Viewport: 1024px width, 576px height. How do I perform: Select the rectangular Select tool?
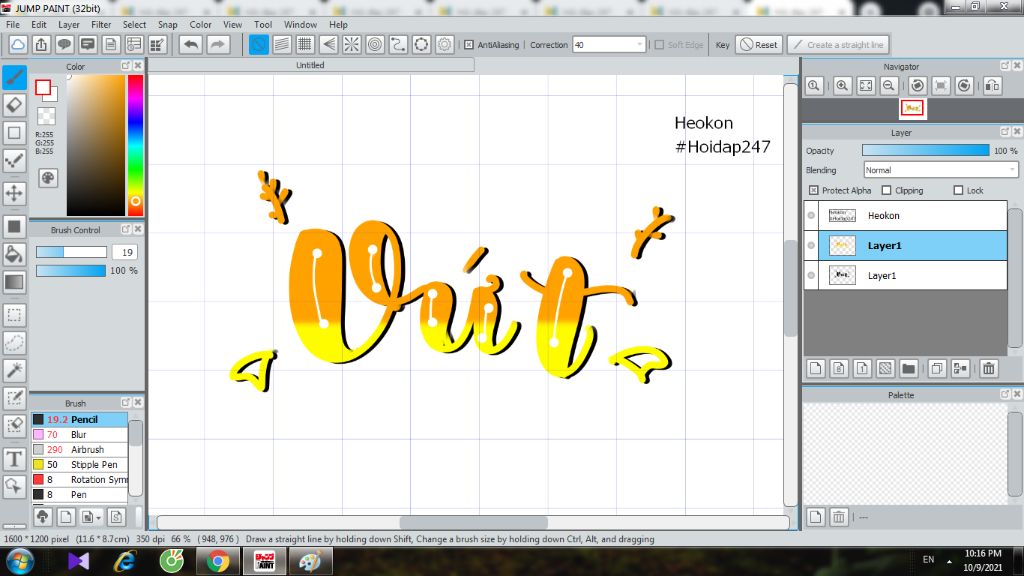coord(14,315)
